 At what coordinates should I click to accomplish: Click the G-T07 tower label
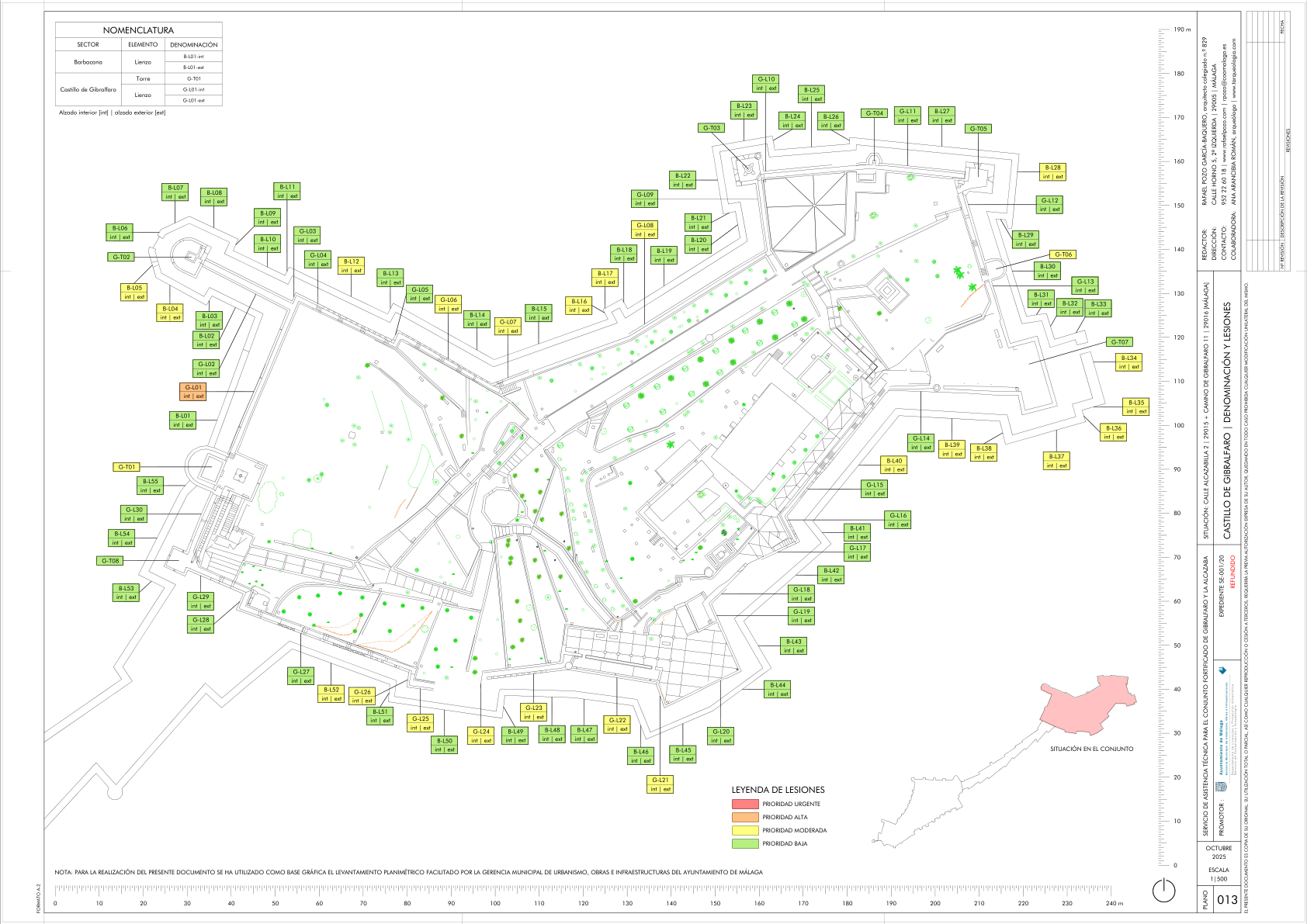click(1119, 342)
